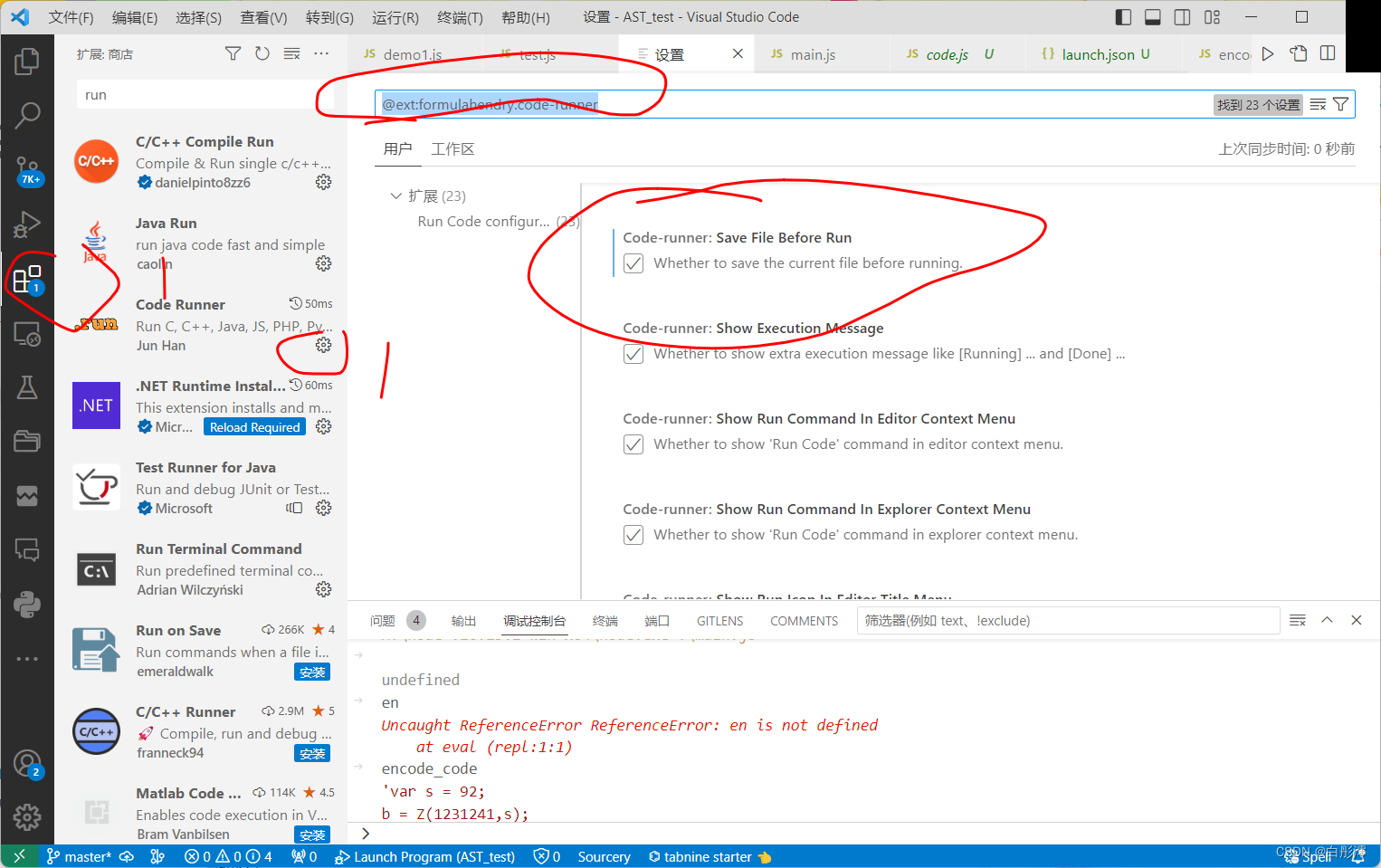Refresh the extensions list
Viewport: 1381px width, 868px height.
(262, 53)
